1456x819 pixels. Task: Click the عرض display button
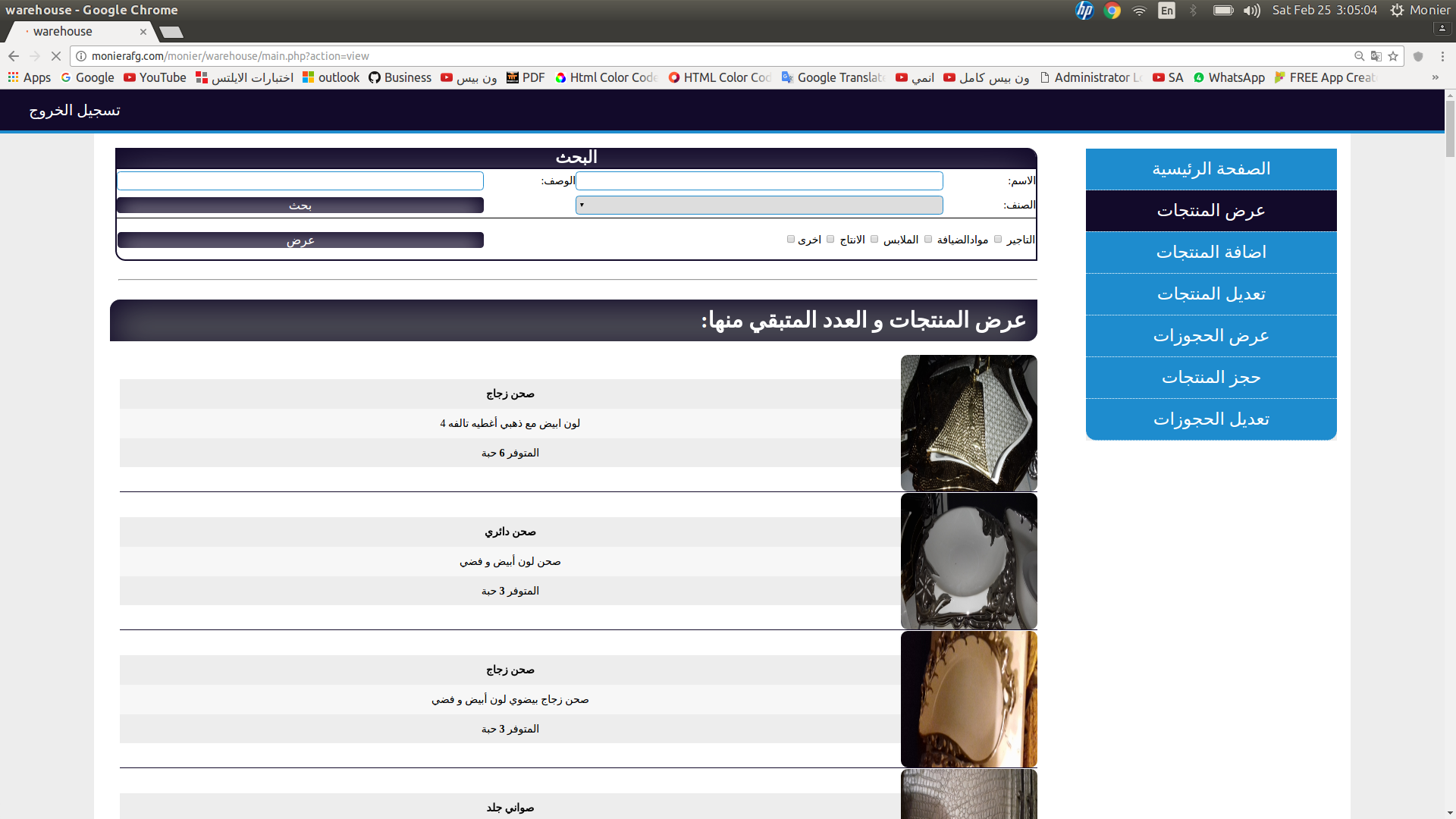(x=300, y=240)
